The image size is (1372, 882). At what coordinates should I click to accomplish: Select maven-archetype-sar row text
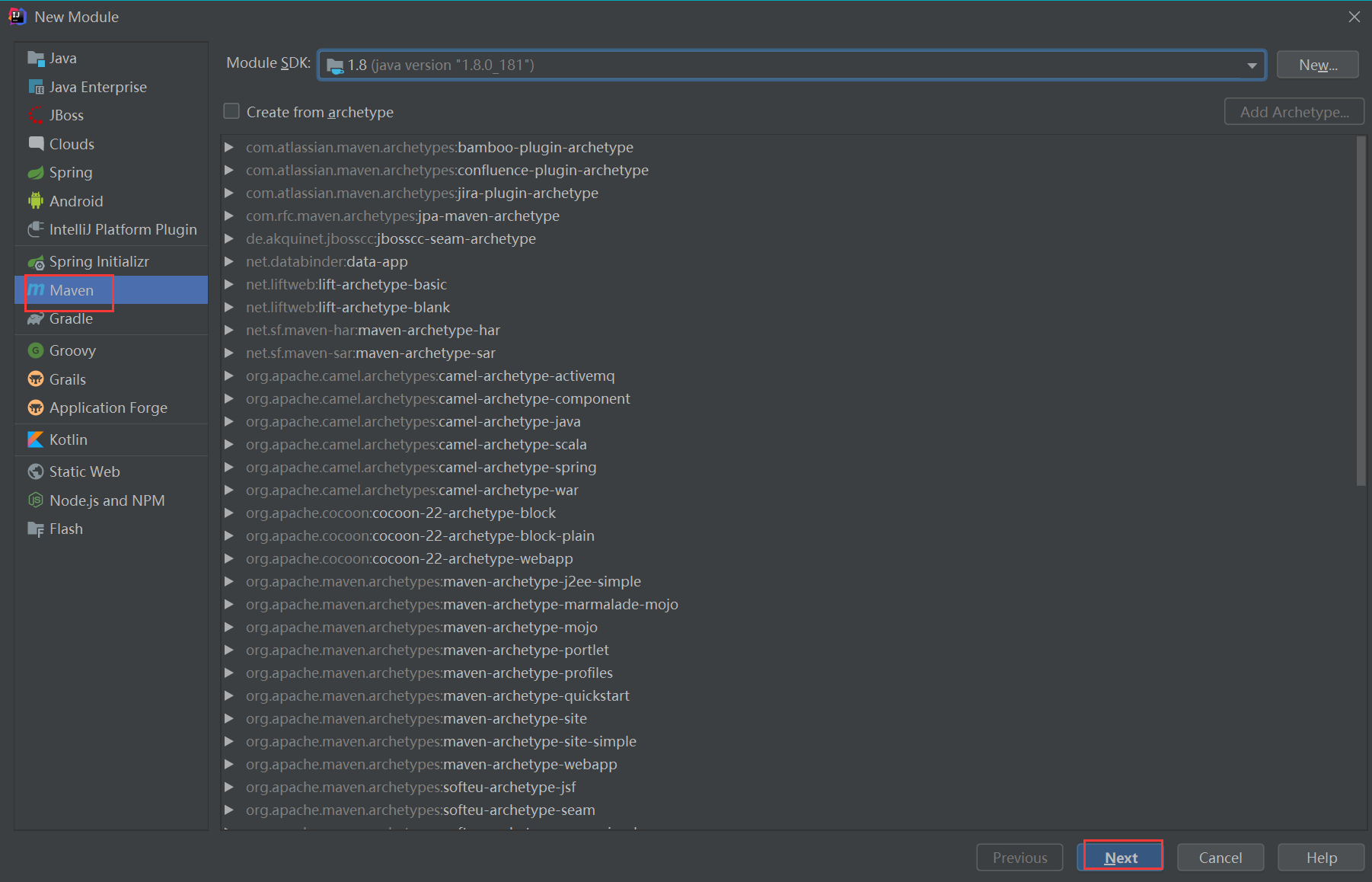371,353
